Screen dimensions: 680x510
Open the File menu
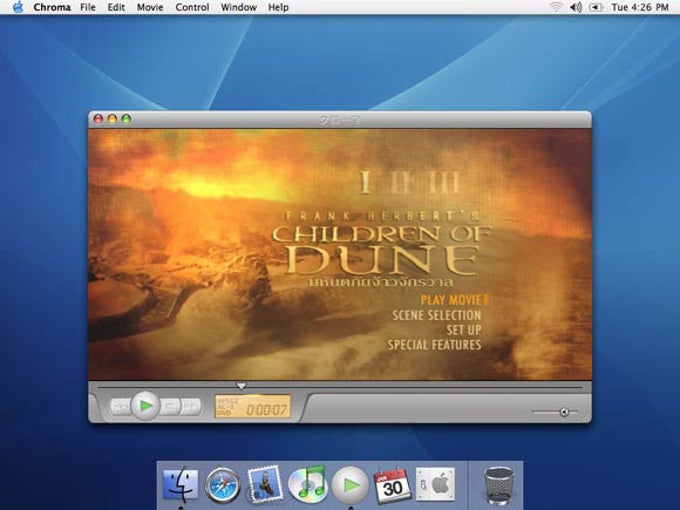(88, 7)
